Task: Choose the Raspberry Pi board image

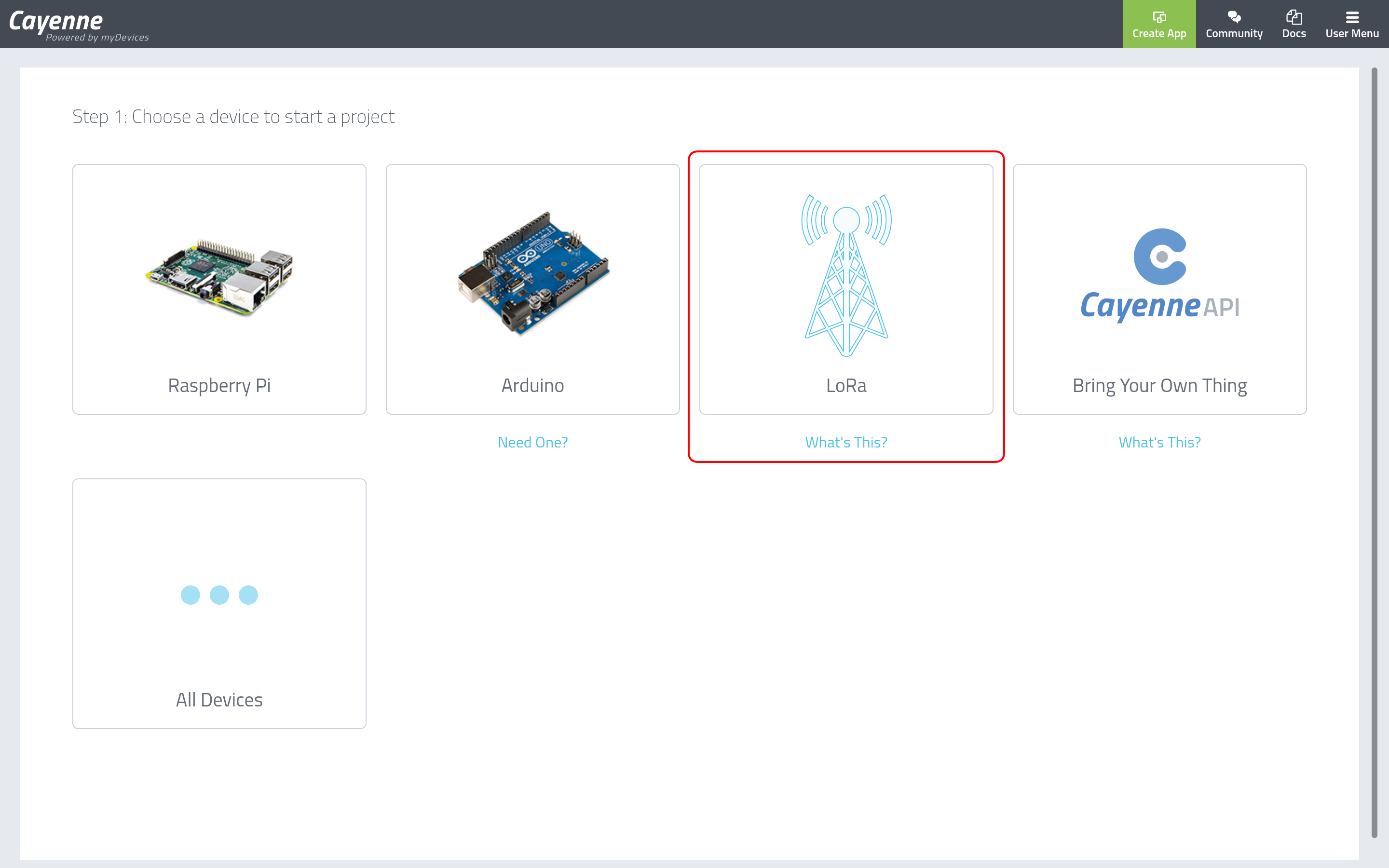Action: coord(219,277)
